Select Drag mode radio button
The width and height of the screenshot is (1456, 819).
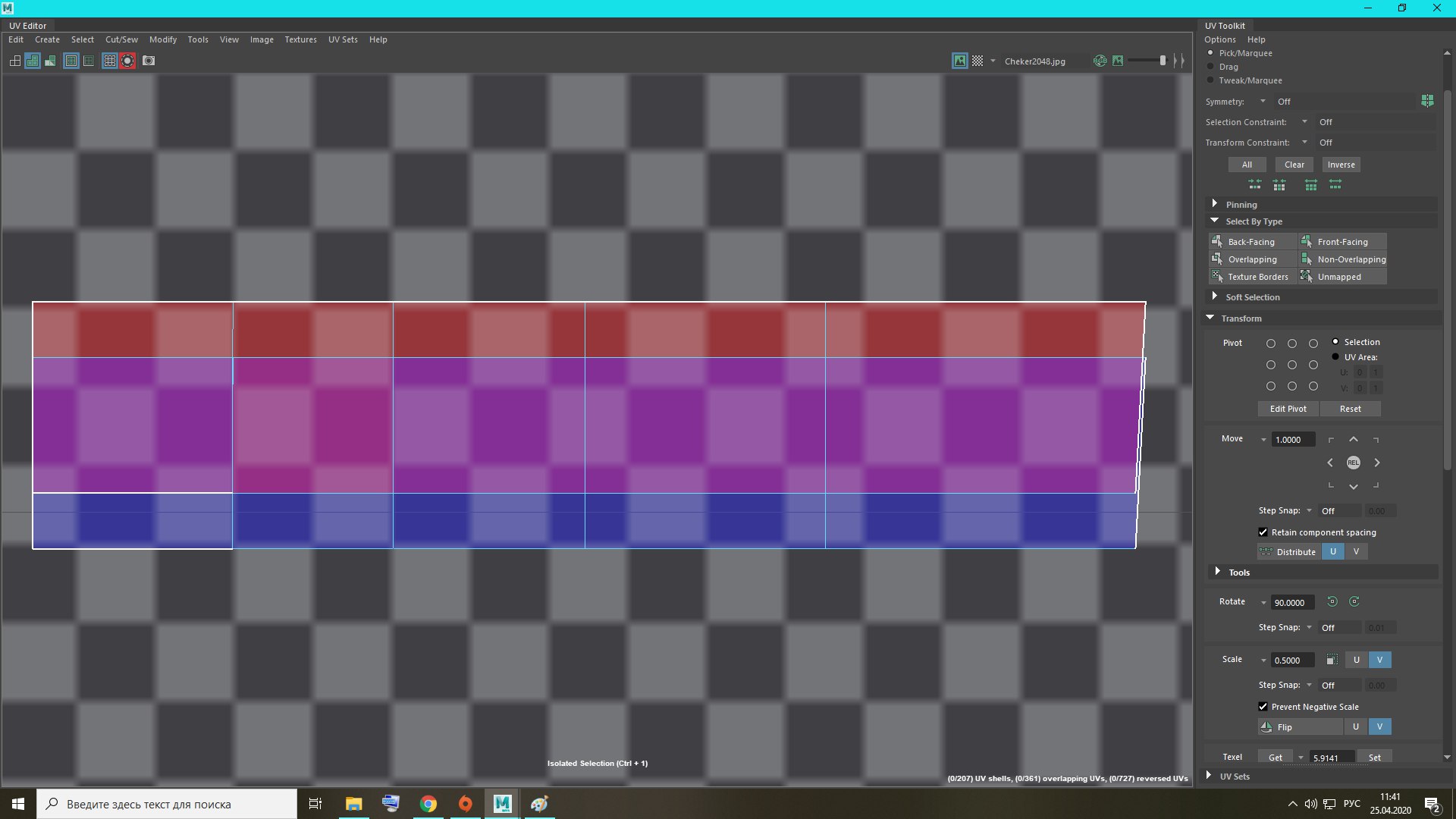tap(1210, 67)
